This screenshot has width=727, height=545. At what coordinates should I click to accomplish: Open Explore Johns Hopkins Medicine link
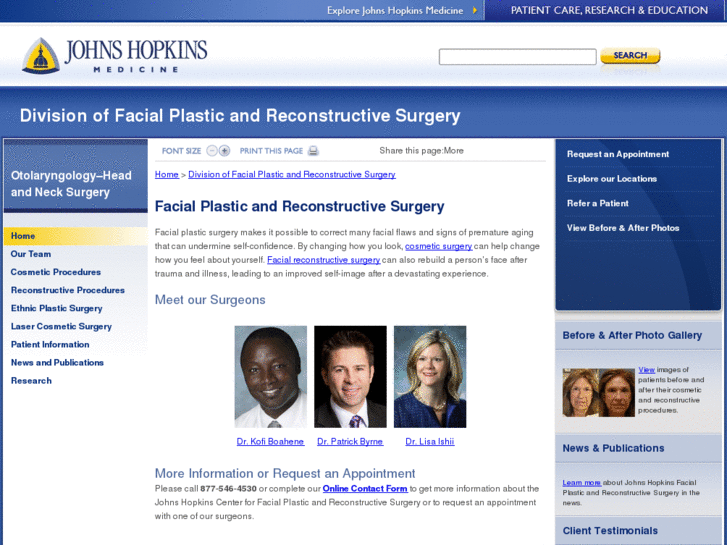[395, 10]
